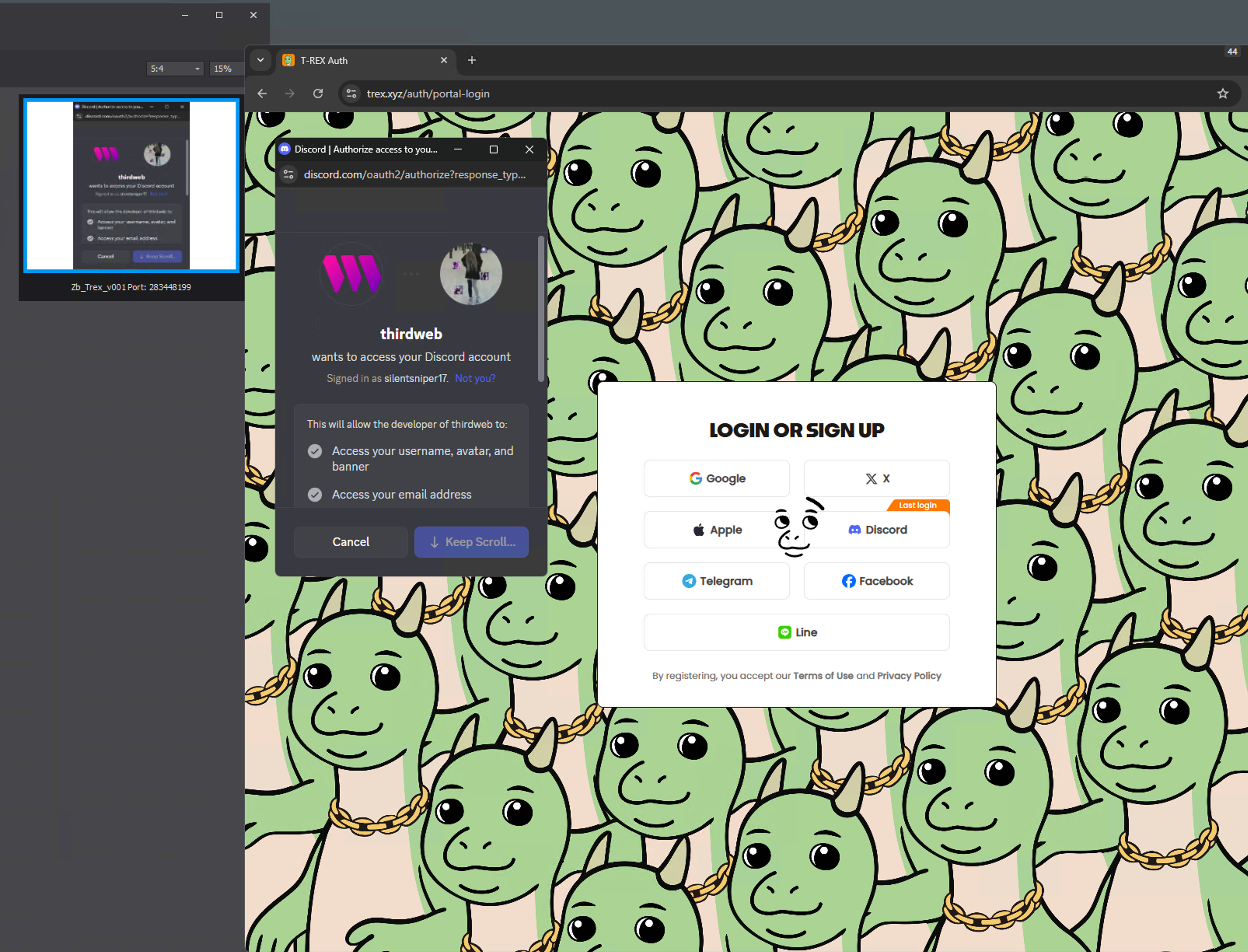The image size is (1248, 952).
Task: Click the Not you? link
Action: (x=475, y=378)
